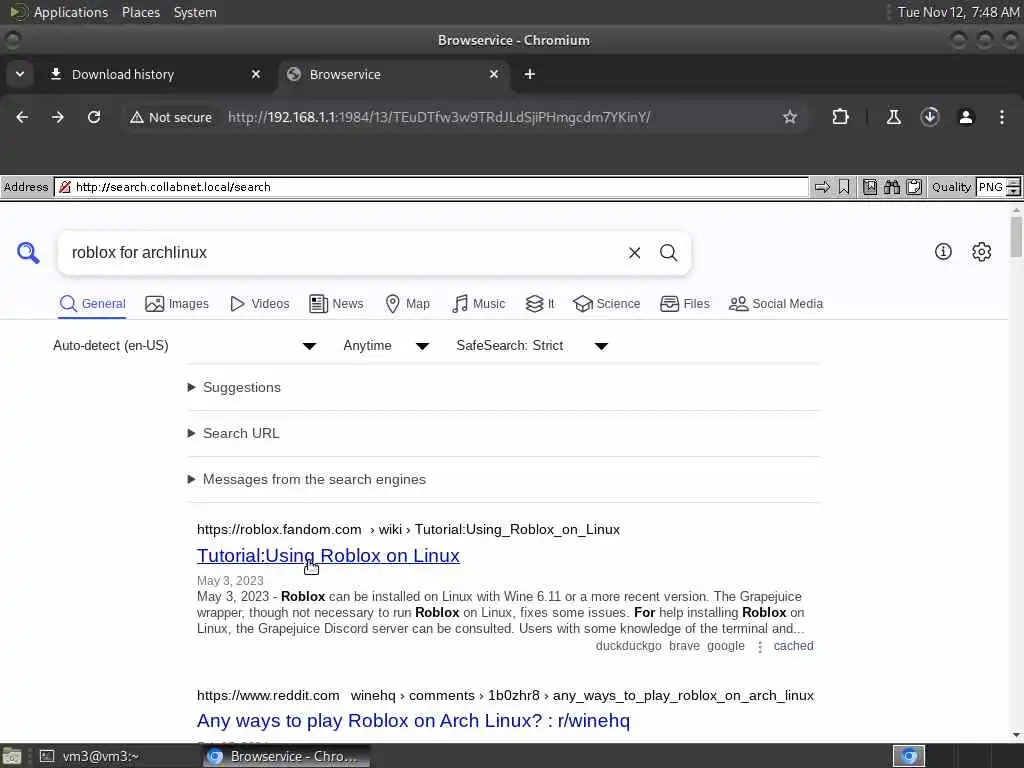Viewport: 1024px width, 768px height.
Task: Open the tab search dropdown chevron
Action: [x=20, y=74]
